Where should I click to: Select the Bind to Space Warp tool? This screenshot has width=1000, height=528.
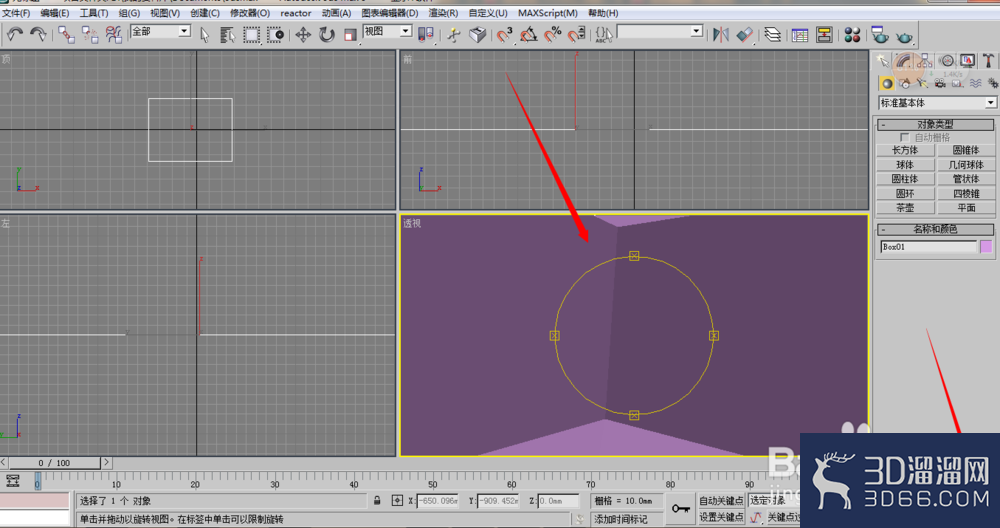pyautogui.click(x=114, y=34)
